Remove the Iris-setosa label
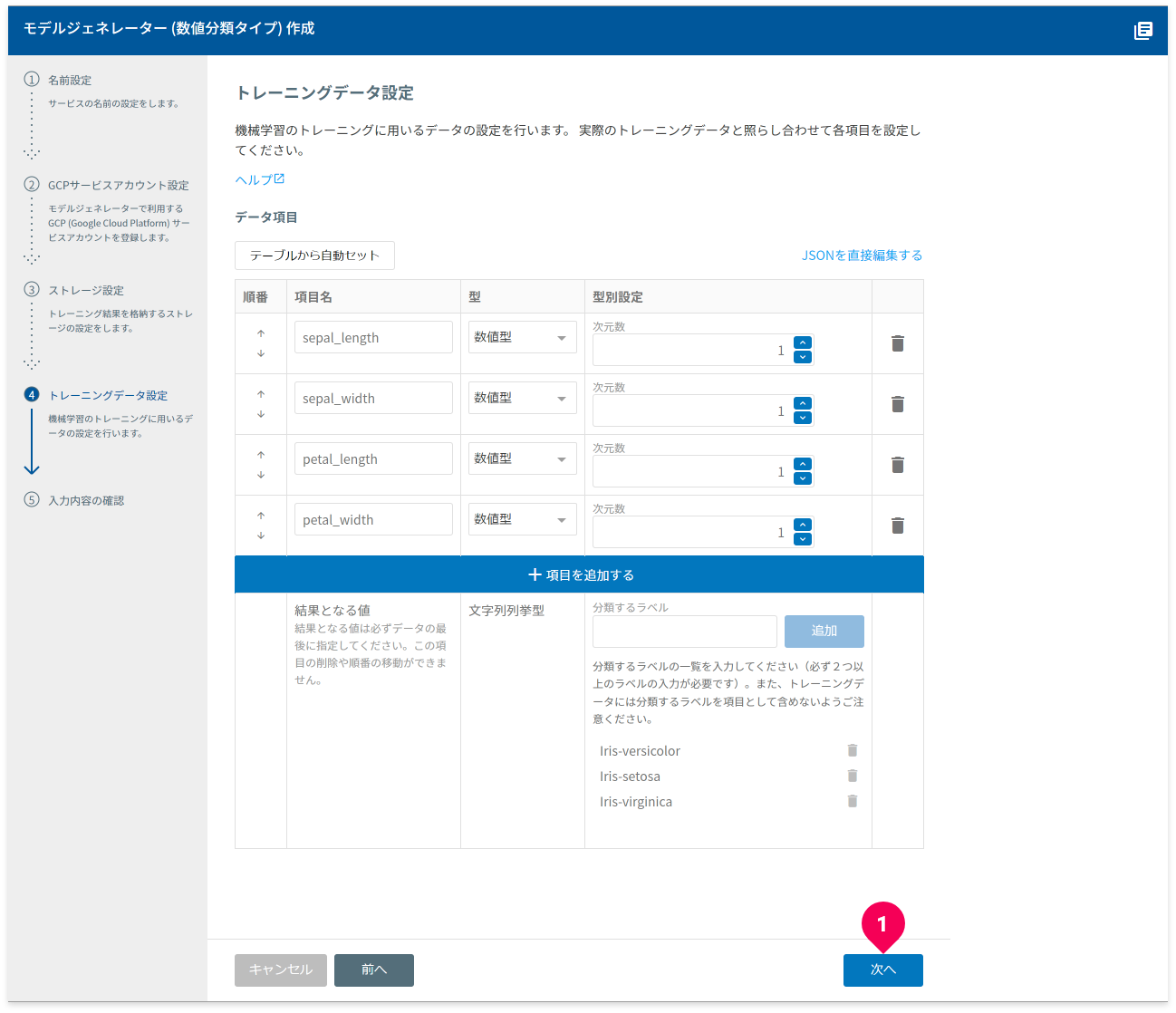The height and width of the screenshot is (1013, 1176). coord(853,776)
